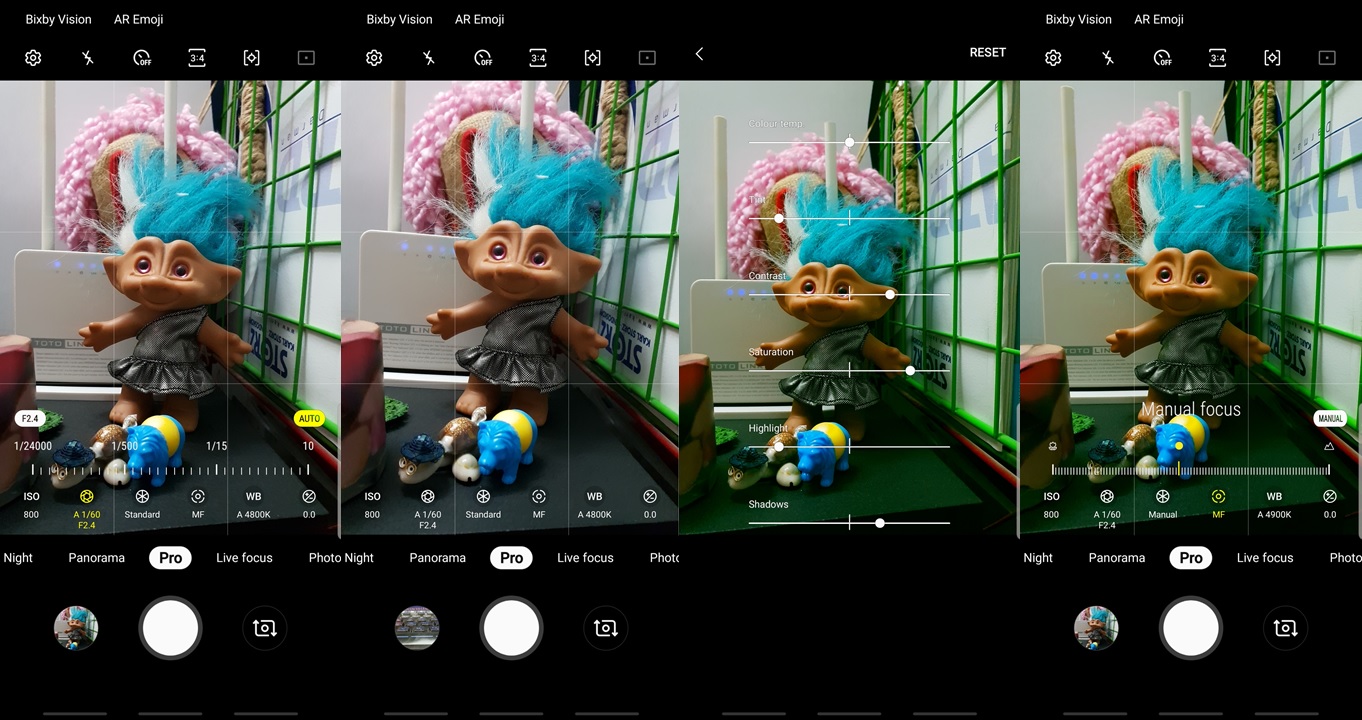Click the Colour temp slider handle
The height and width of the screenshot is (720, 1362).
850,142
